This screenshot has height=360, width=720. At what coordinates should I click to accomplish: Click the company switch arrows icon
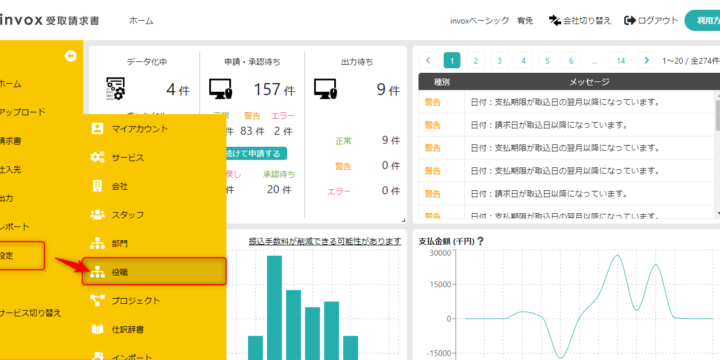[x=555, y=20]
